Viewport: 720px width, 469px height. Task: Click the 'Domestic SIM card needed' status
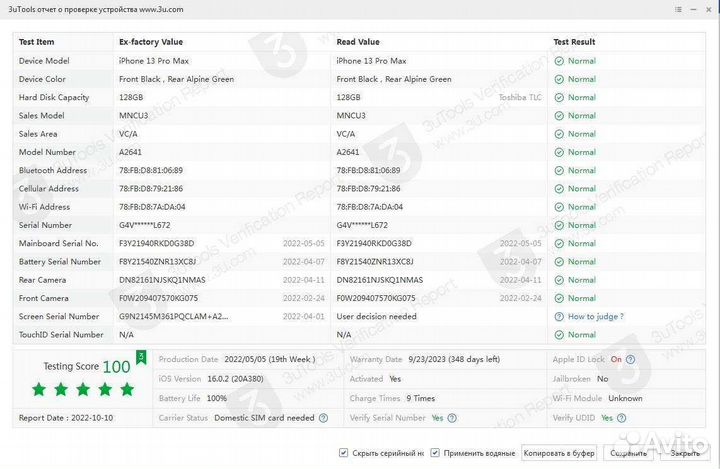[x=264, y=418]
